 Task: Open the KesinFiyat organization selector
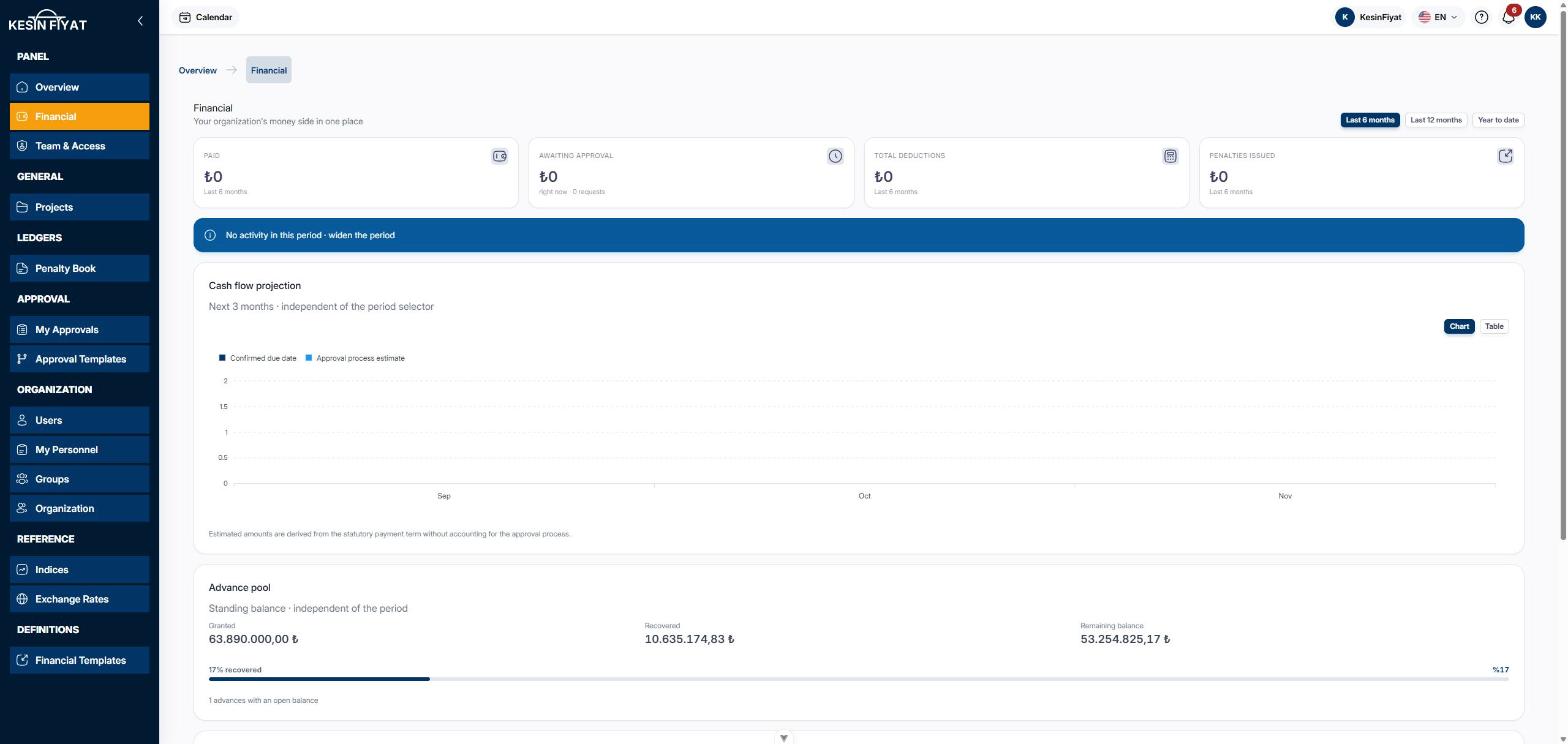(x=1369, y=17)
